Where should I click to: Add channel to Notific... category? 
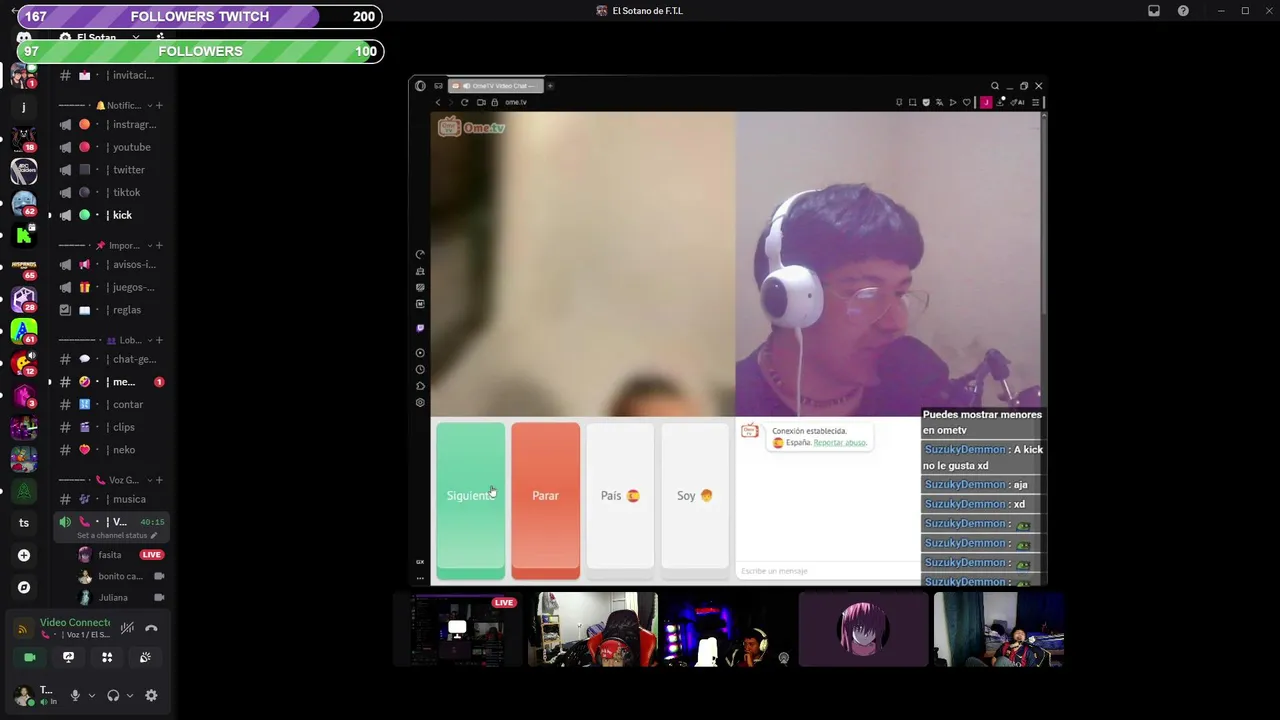(x=159, y=105)
